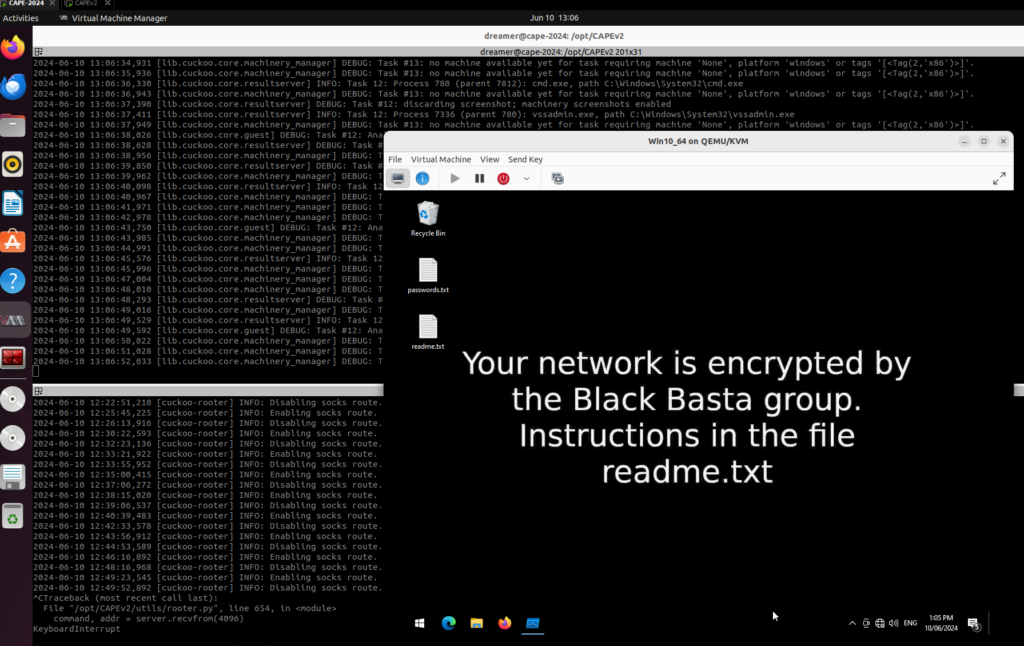Pause the Win10_64 virtual machine
The width and height of the screenshot is (1024, 646).
tap(479, 178)
